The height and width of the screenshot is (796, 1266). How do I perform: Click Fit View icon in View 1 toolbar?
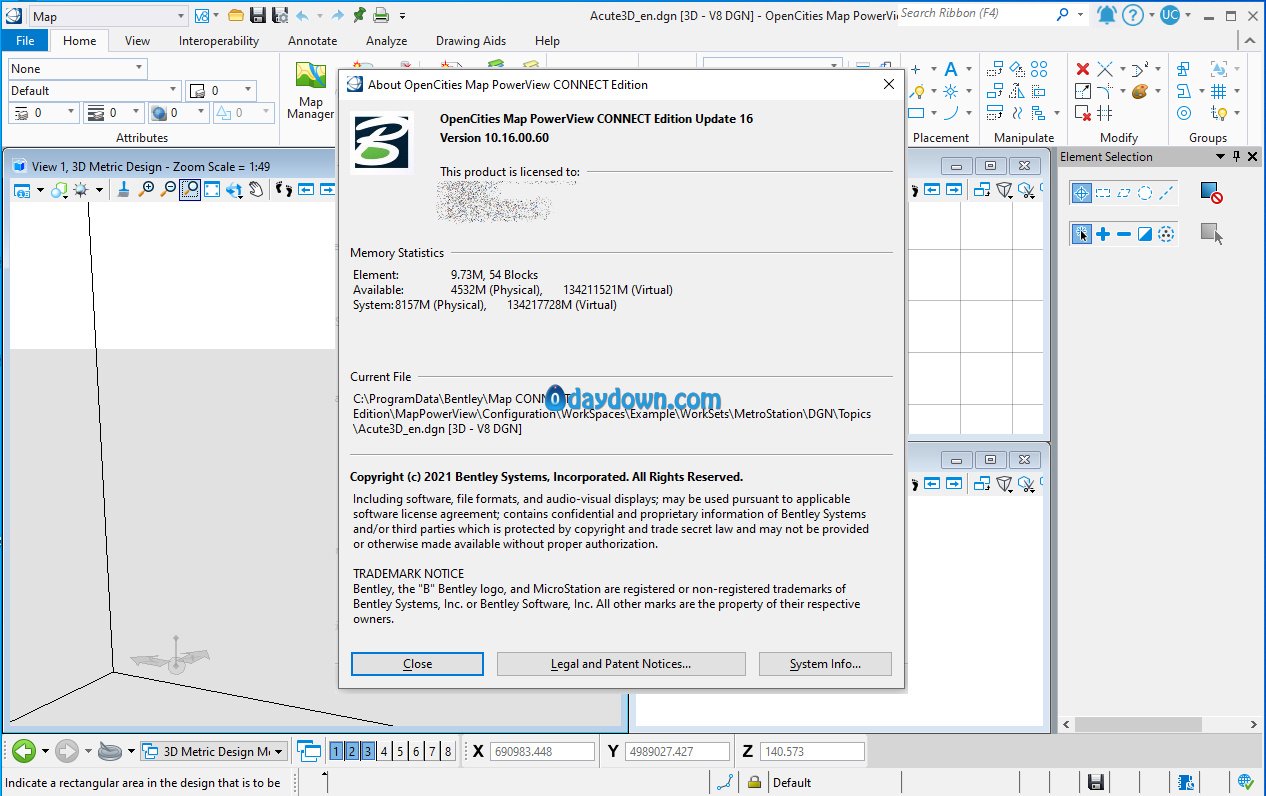click(x=212, y=189)
